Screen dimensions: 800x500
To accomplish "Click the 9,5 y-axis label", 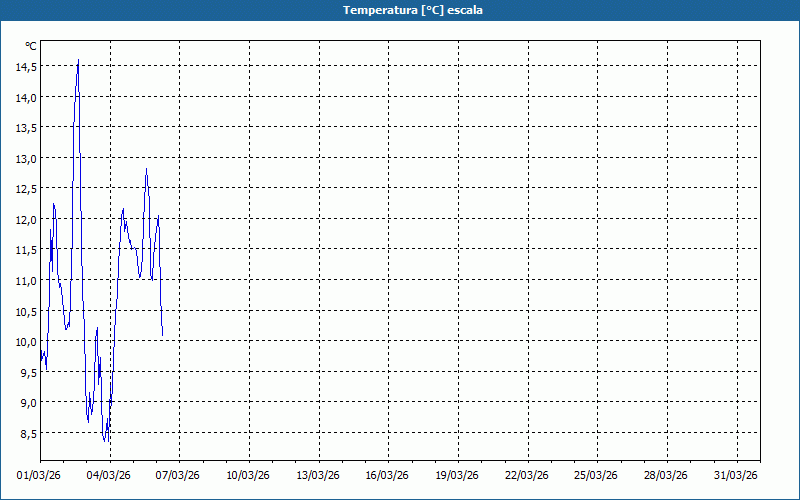I will (28, 372).
